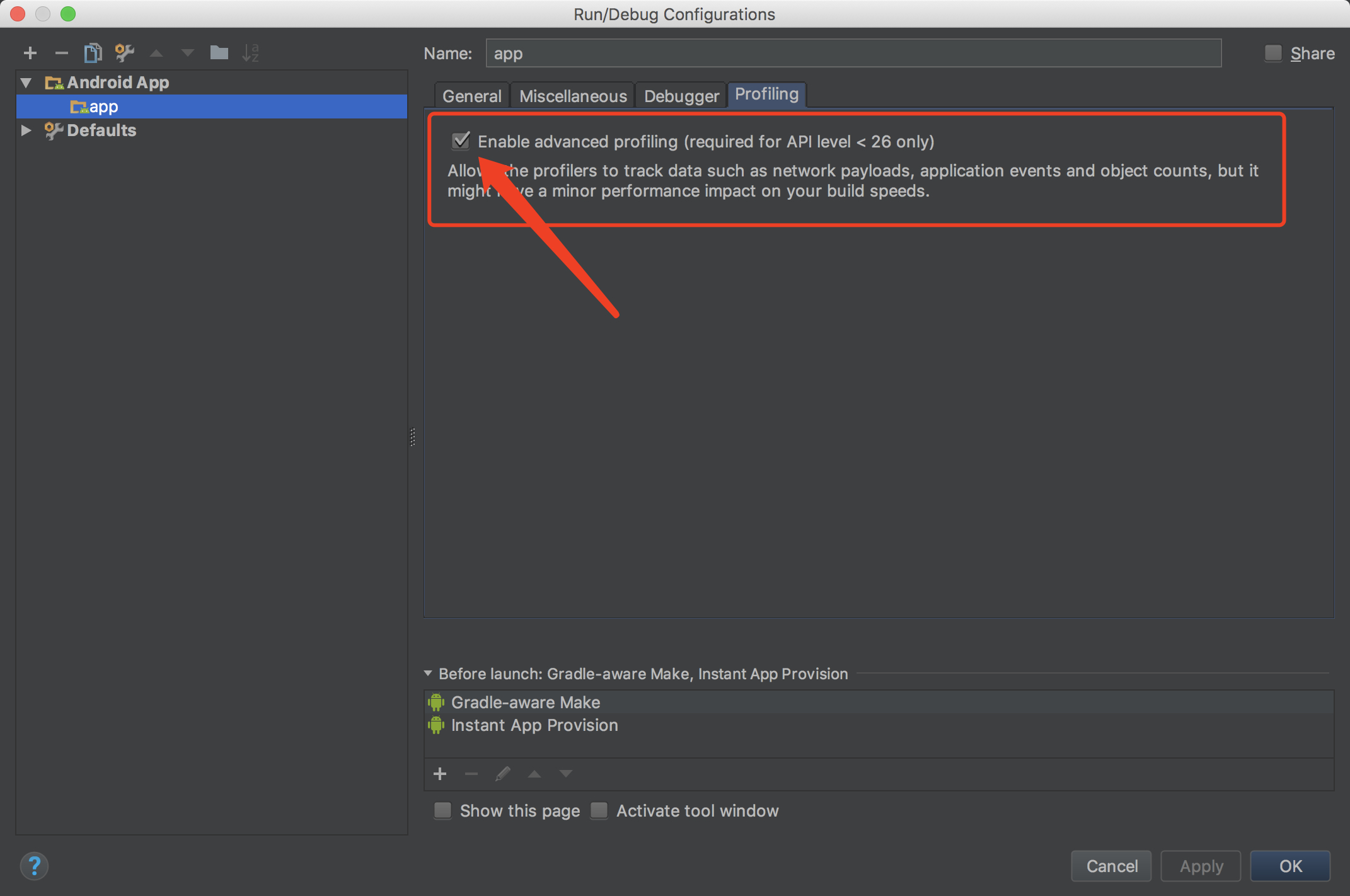Open the help question mark button

(34, 866)
